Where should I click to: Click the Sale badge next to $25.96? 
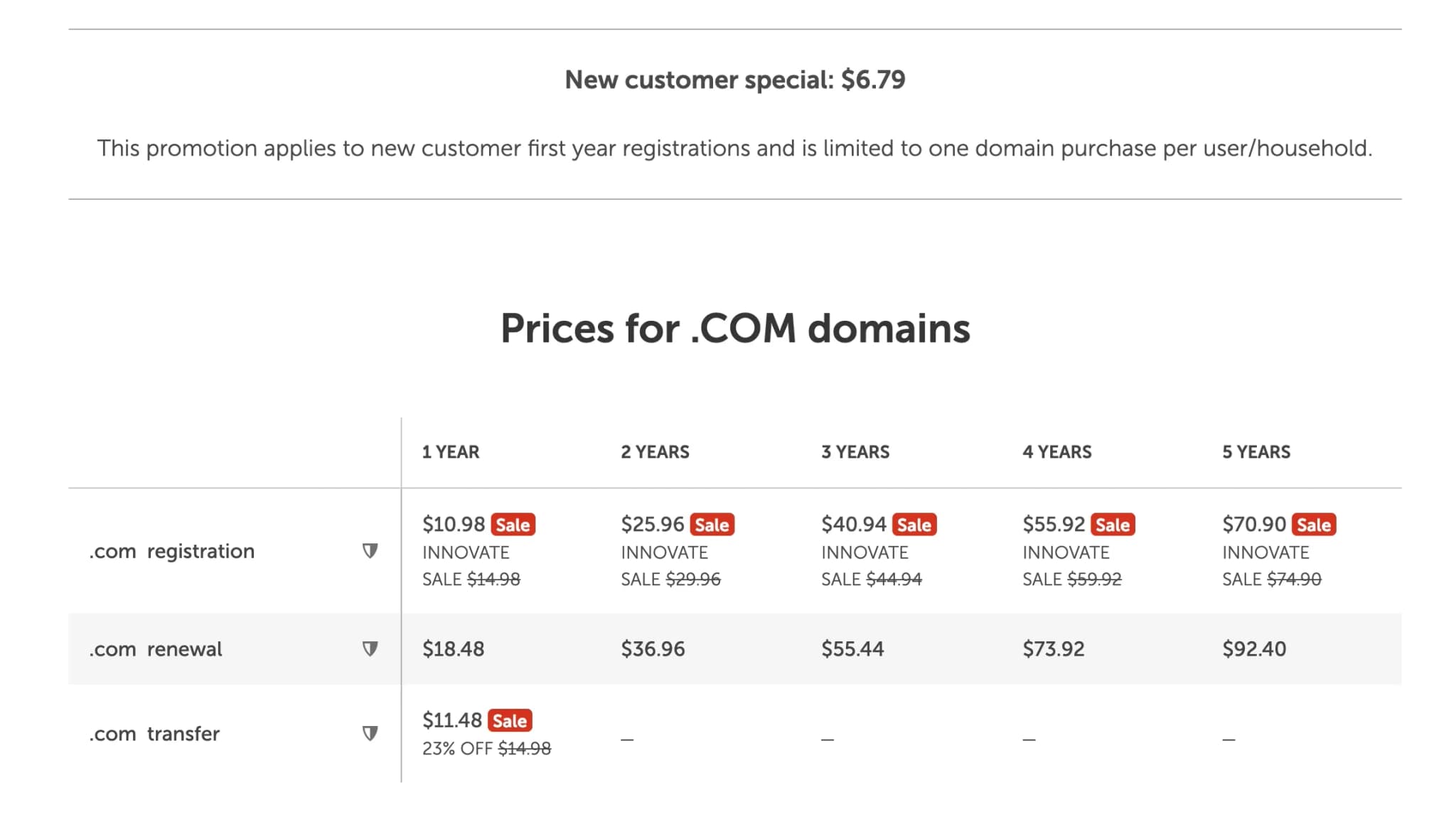[712, 525]
